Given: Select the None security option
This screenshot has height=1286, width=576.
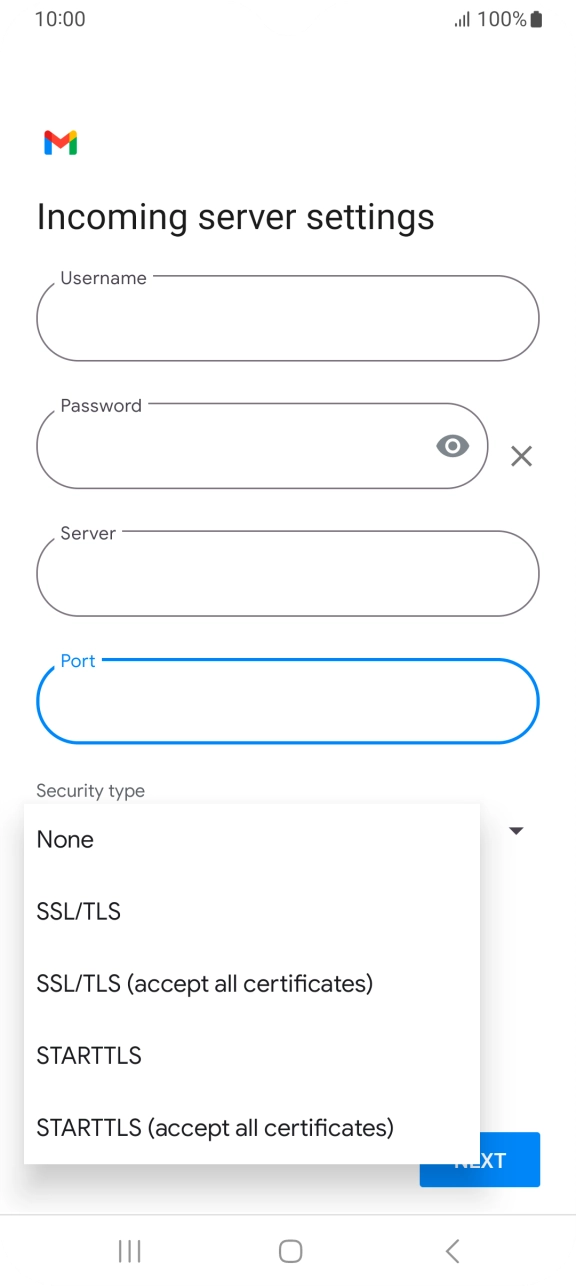Looking at the screenshot, I should coord(64,839).
